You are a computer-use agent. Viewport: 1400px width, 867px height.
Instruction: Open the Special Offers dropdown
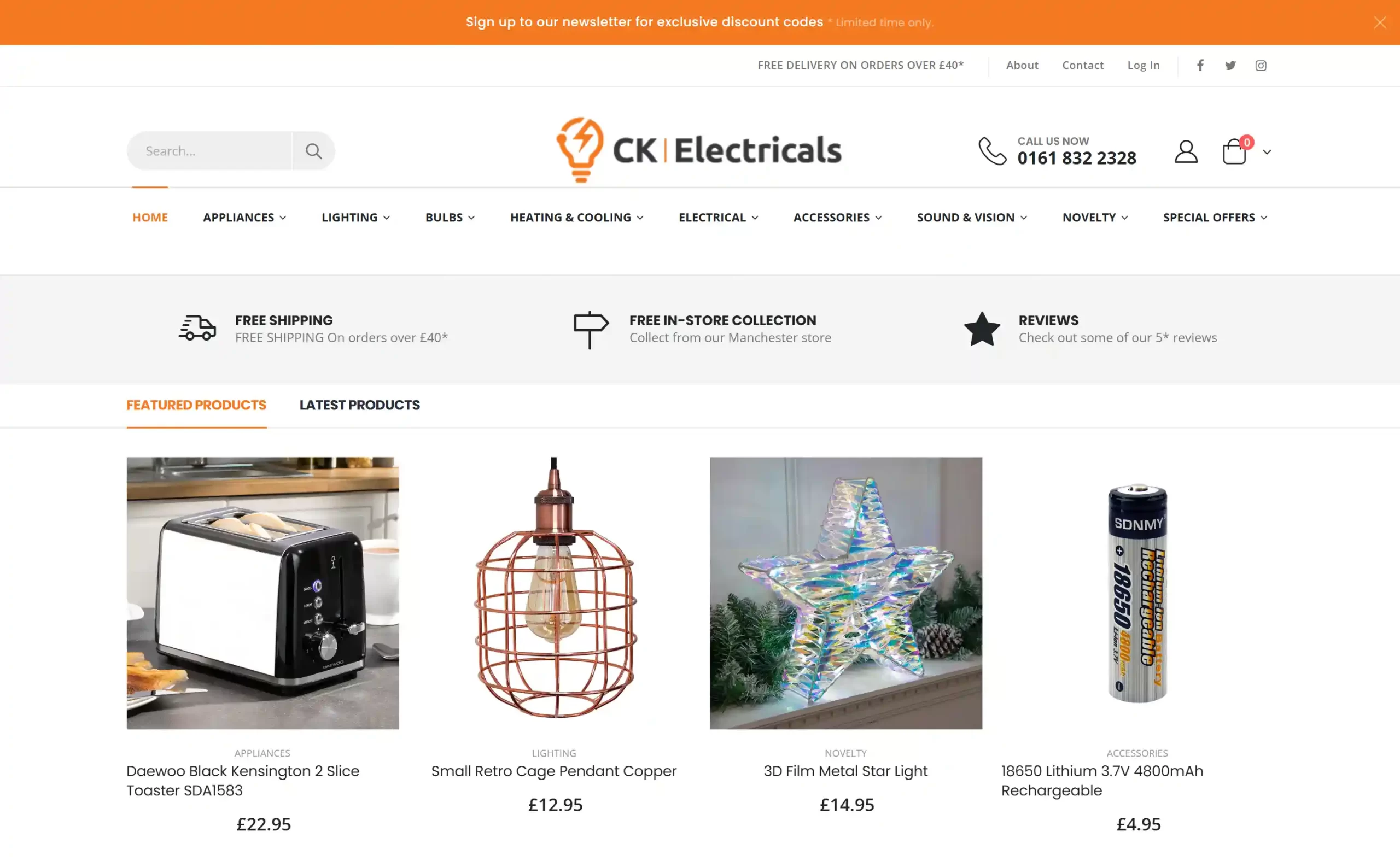coord(1215,218)
